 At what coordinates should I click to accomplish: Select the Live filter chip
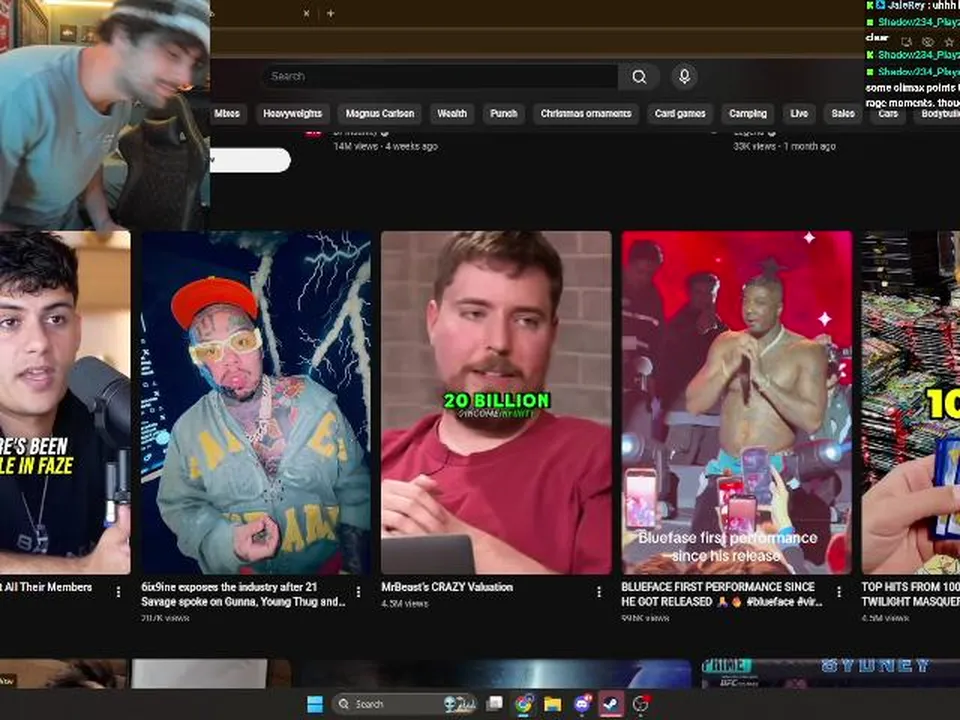click(x=799, y=113)
